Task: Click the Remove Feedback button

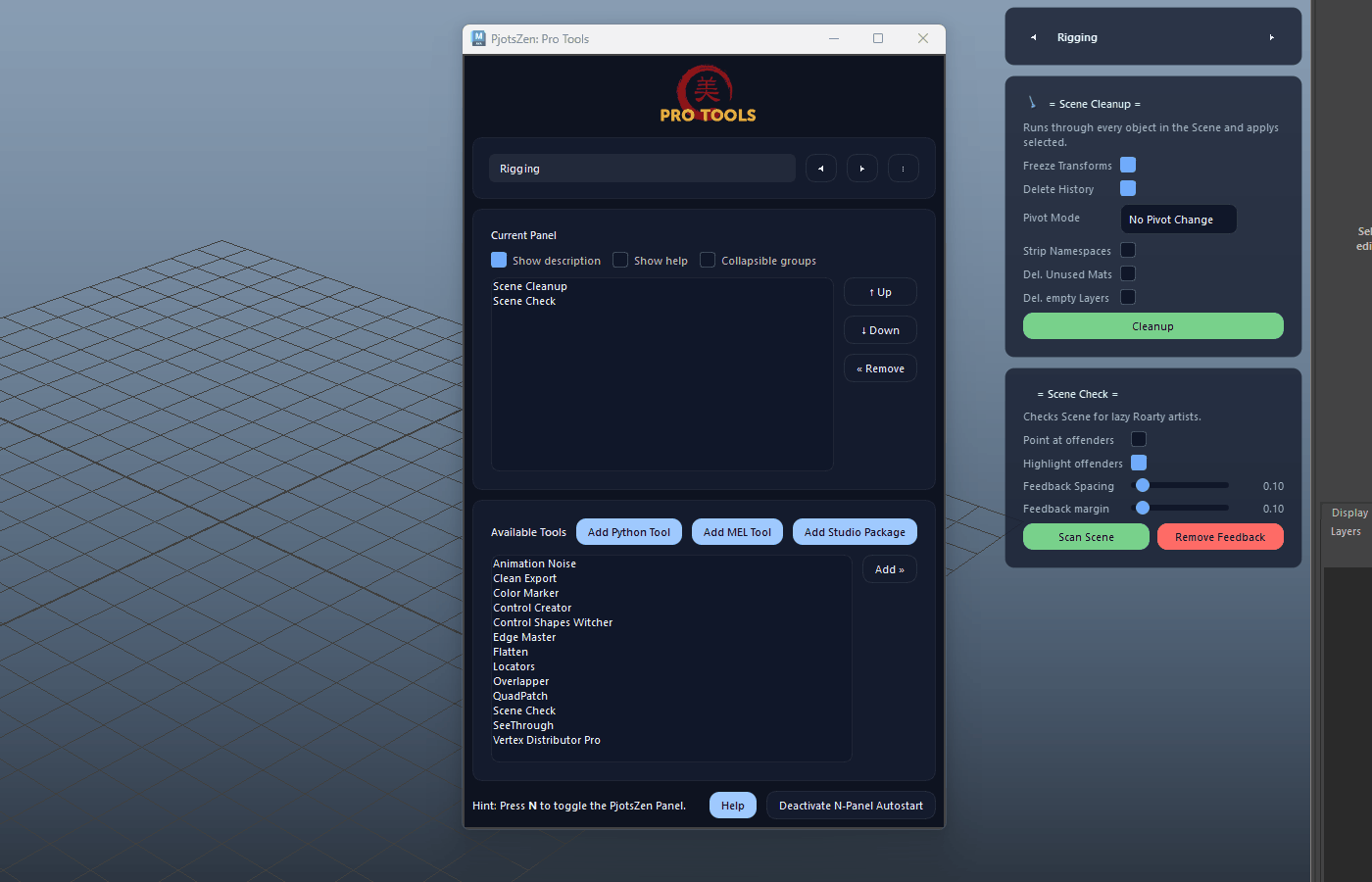Action: pyautogui.click(x=1220, y=537)
